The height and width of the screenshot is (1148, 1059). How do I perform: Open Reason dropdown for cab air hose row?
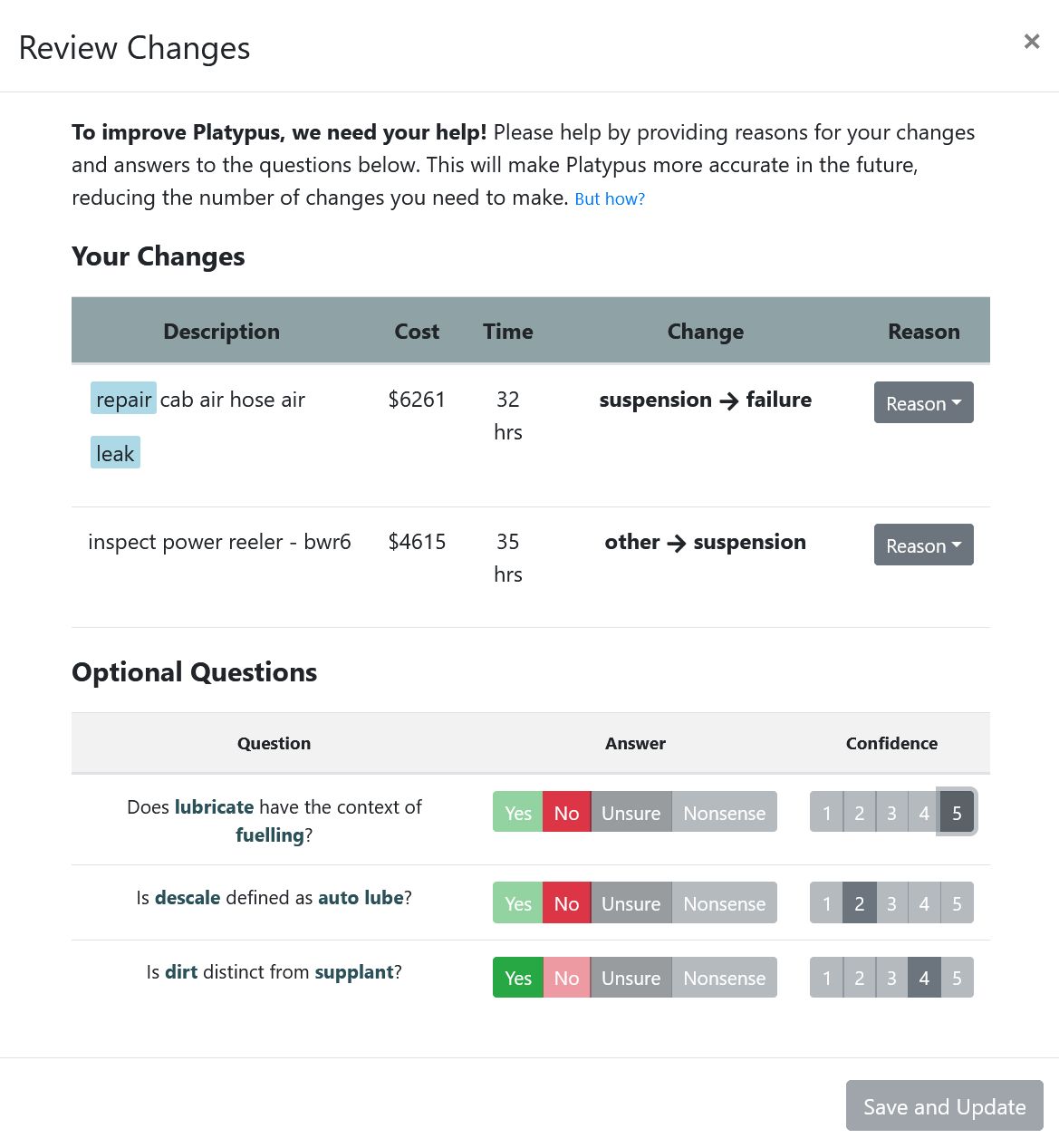click(923, 403)
